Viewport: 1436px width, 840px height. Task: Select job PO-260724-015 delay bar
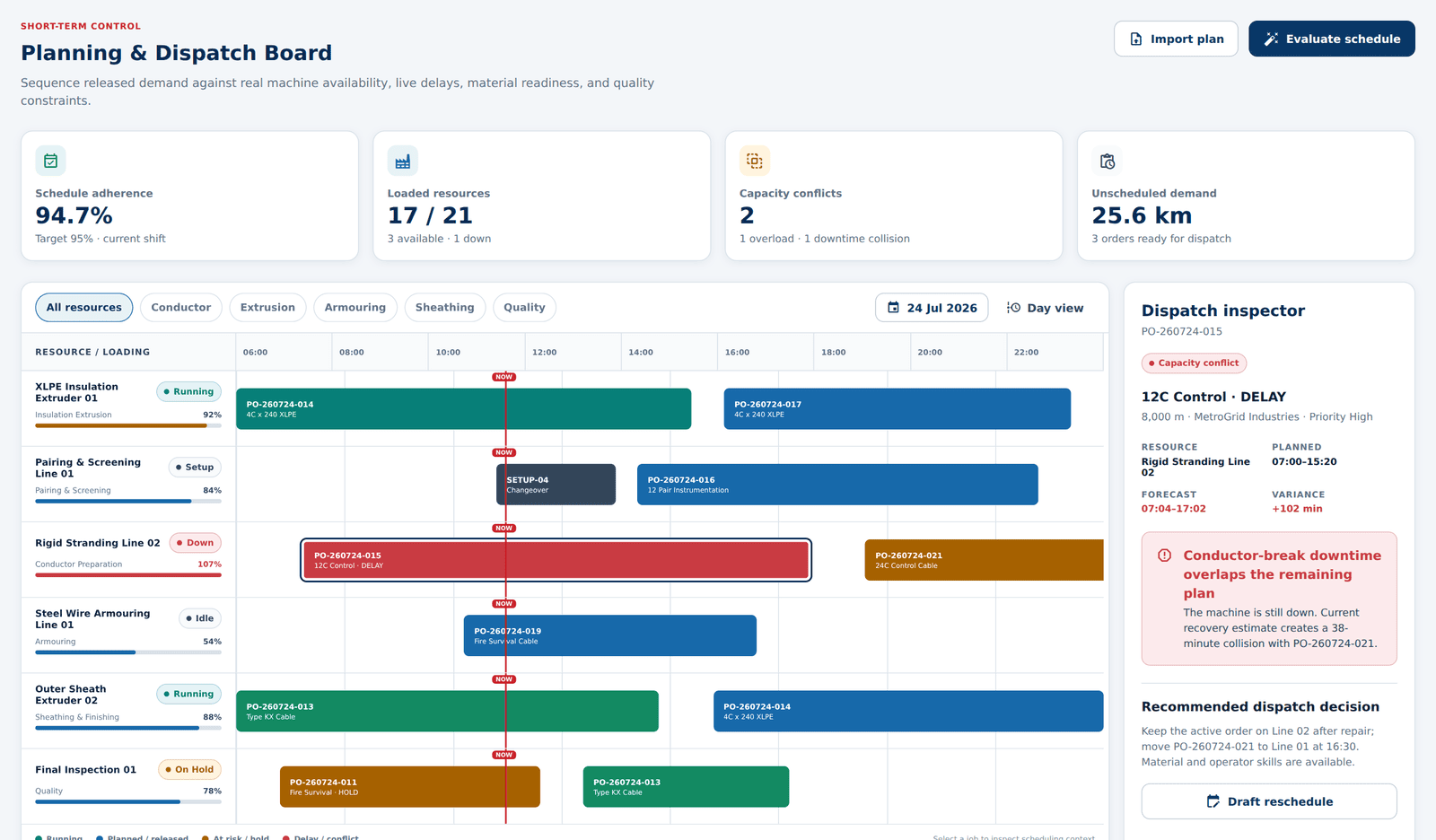(x=556, y=560)
